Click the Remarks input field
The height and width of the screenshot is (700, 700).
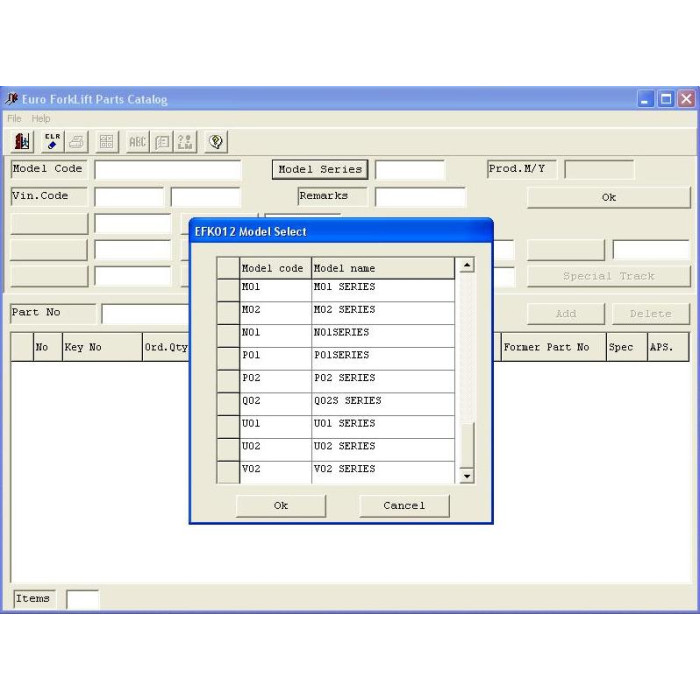pos(420,197)
